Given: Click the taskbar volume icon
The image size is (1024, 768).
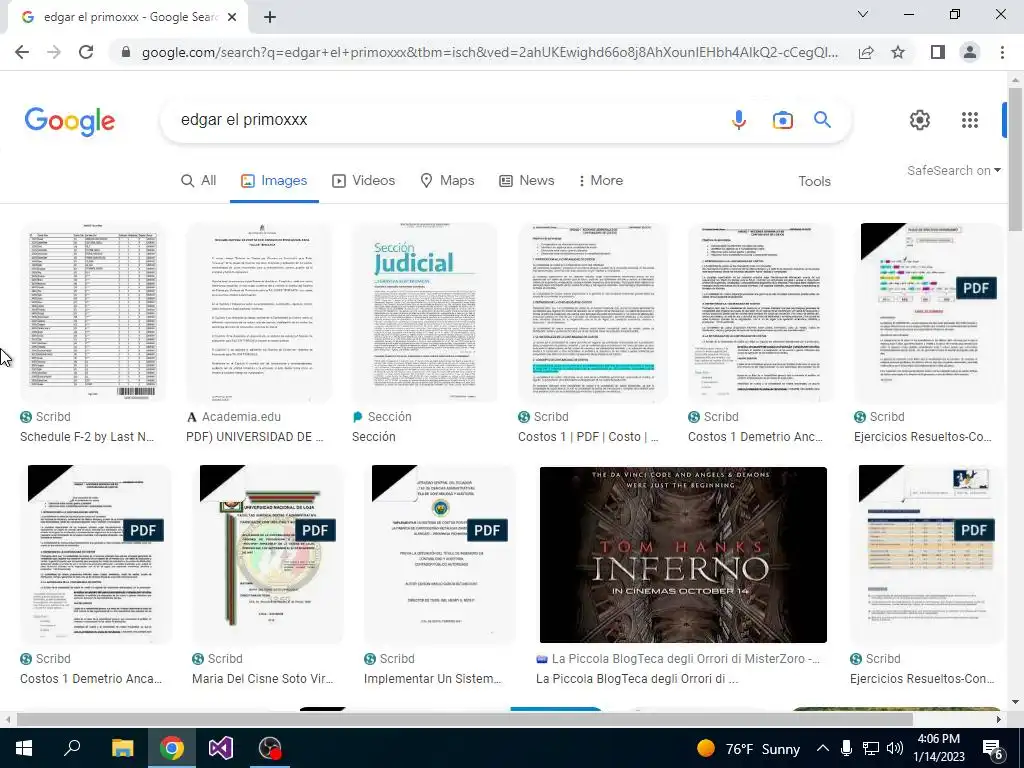Looking at the screenshot, I should 895,748.
